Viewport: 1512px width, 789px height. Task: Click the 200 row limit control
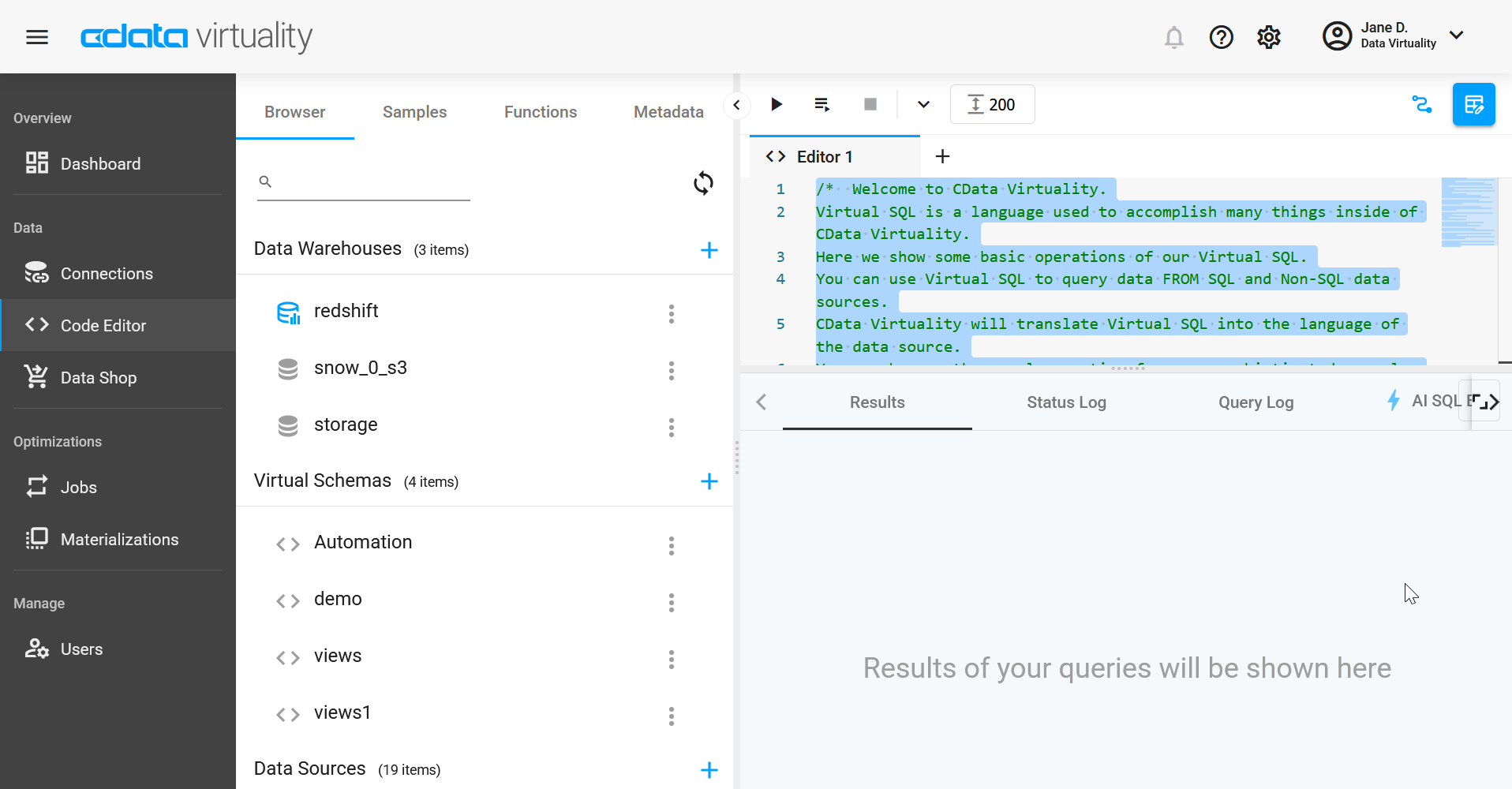992,103
